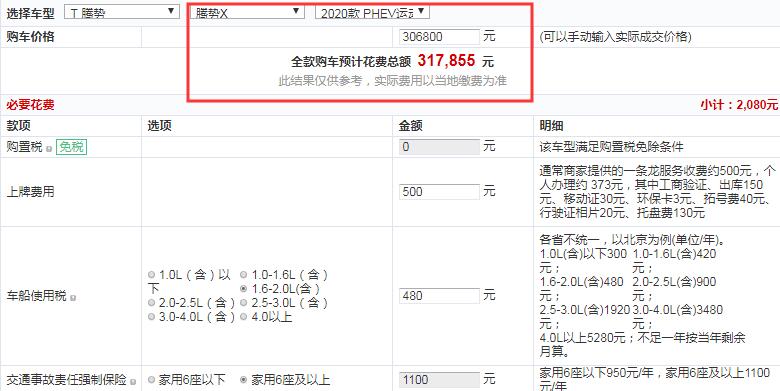Open the 2020款 PHEV trim dropdown
Viewport: 780px width, 391px height.
click(x=373, y=12)
